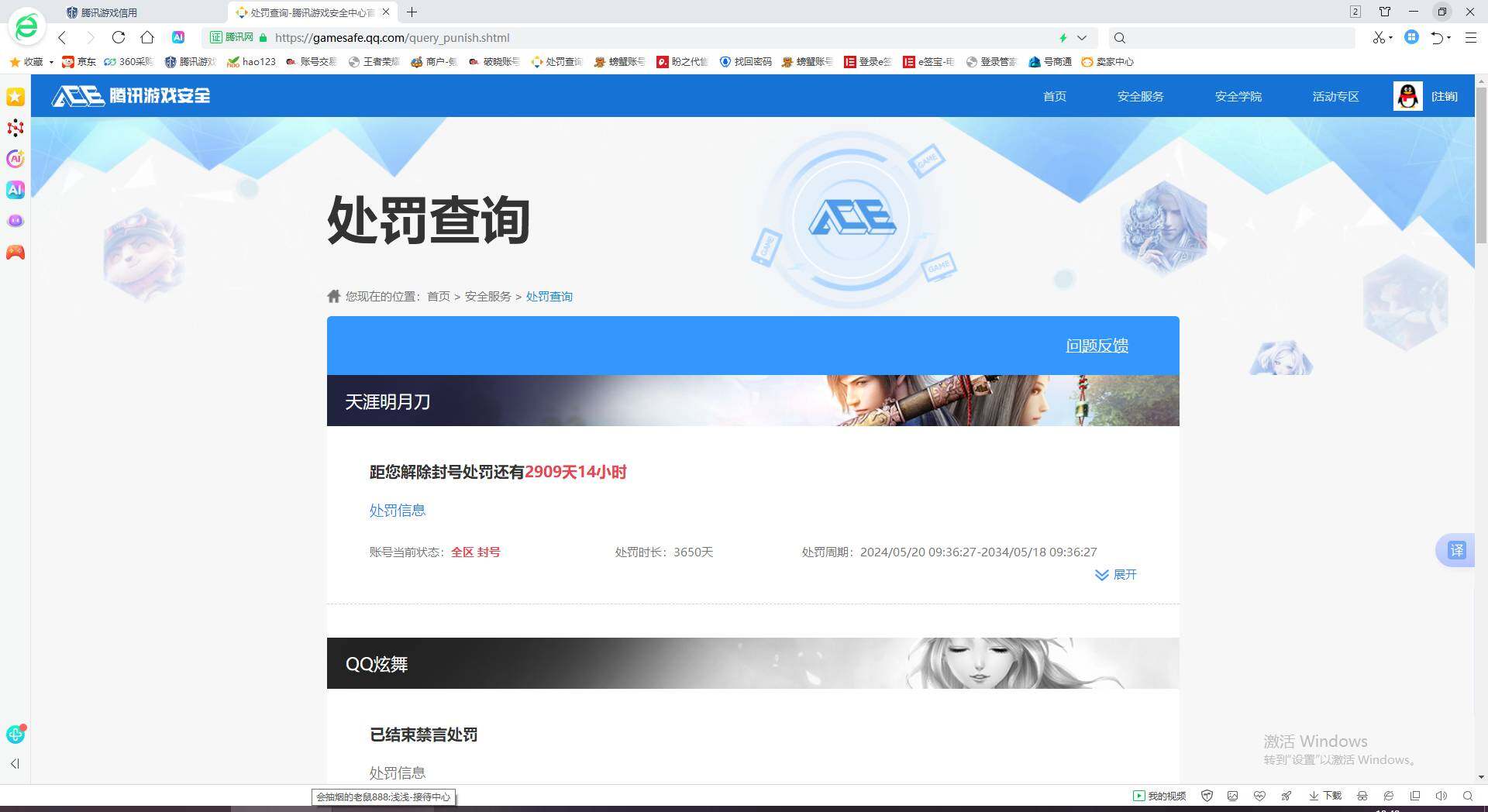
Task: Click the browser forward arrow
Action: click(90, 37)
